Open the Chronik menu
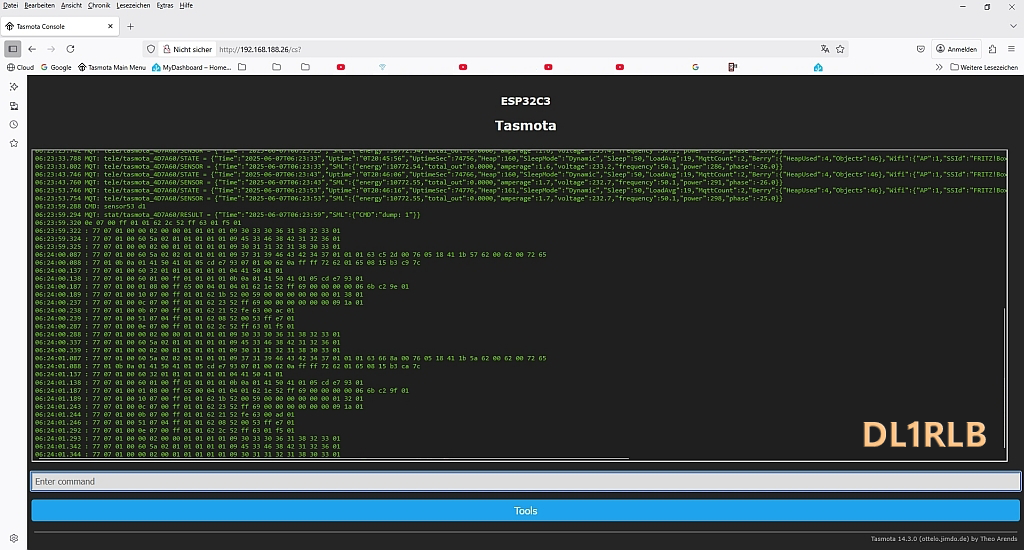The image size is (1024, 550). [x=99, y=5]
